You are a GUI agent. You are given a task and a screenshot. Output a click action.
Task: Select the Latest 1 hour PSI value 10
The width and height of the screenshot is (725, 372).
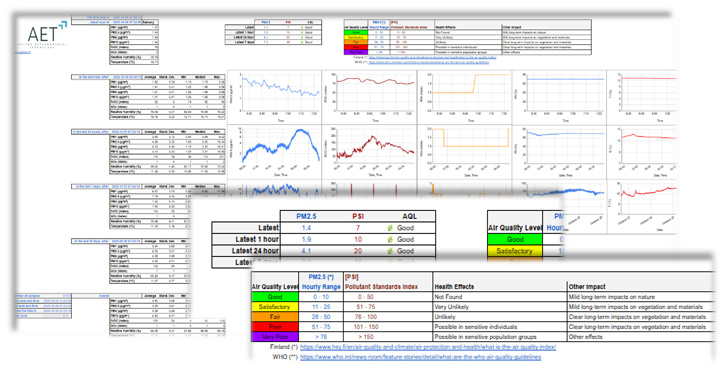tap(358, 239)
